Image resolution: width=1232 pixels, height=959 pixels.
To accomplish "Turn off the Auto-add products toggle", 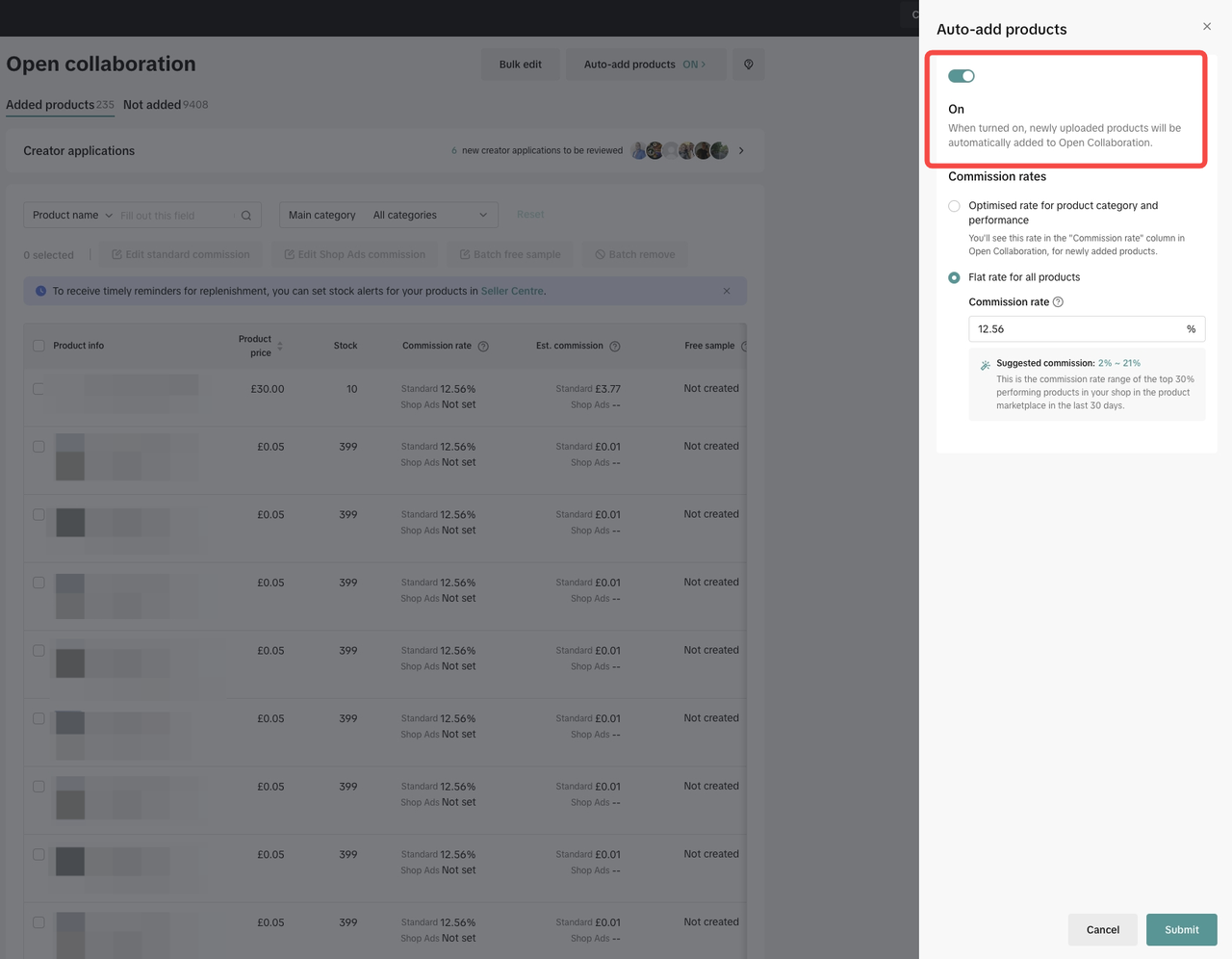I will (961, 76).
